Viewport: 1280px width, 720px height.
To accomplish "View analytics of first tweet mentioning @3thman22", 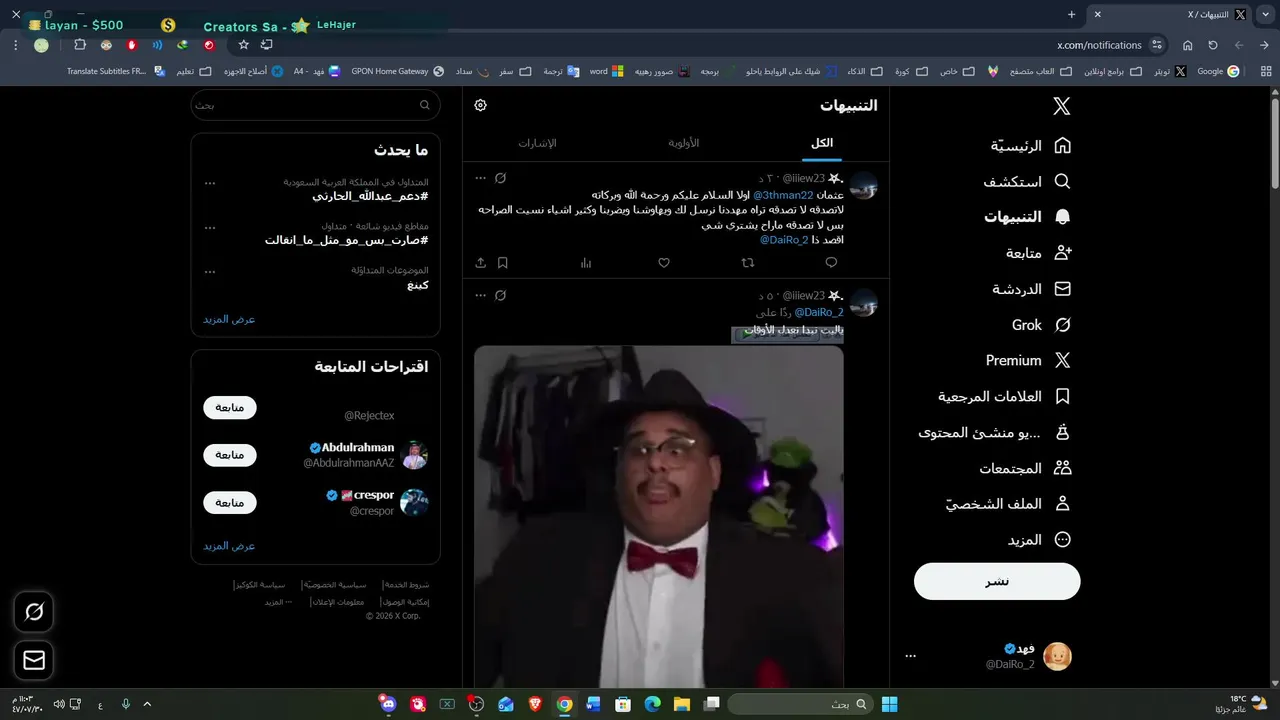I will [586, 263].
